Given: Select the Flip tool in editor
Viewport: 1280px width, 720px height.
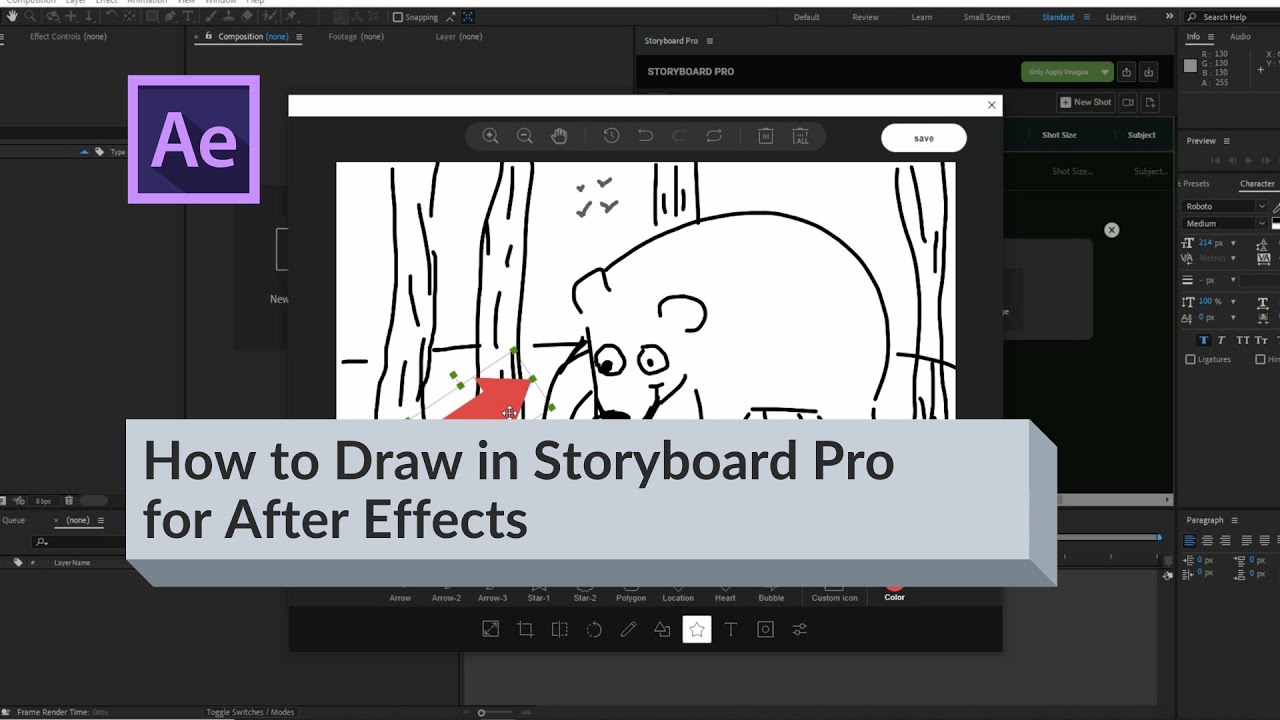Looking at the screenshot, I should (560, 629).
